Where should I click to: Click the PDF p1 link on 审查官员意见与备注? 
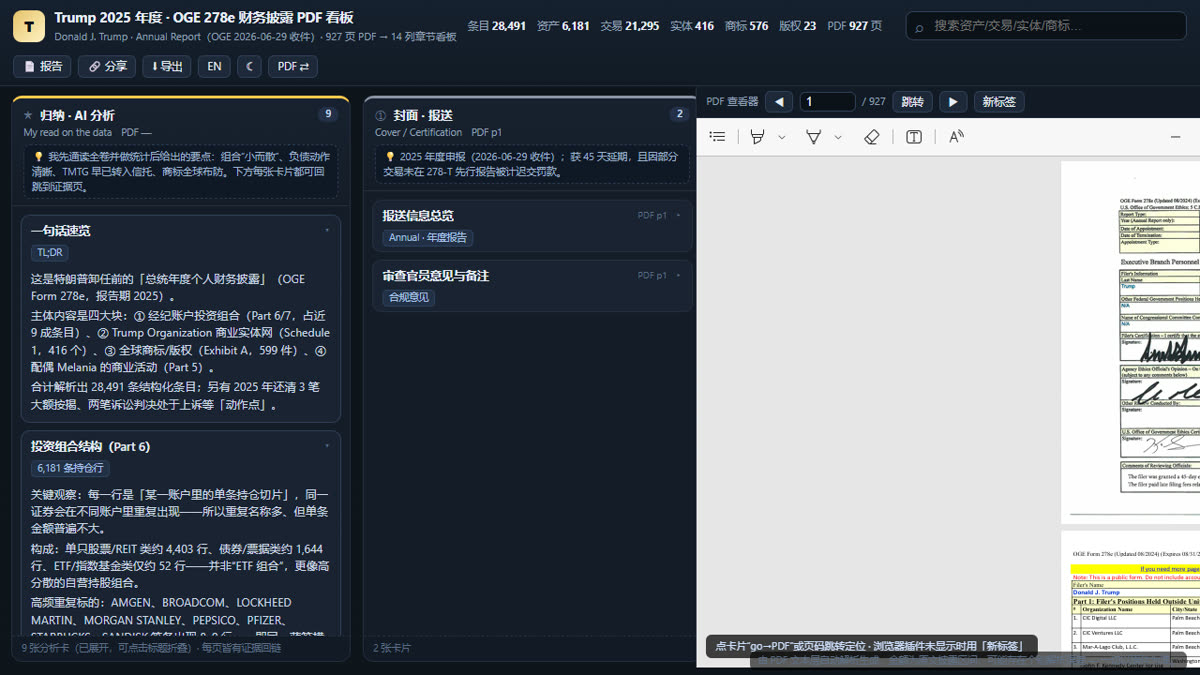pyautogui.click(x=652, y=275)
